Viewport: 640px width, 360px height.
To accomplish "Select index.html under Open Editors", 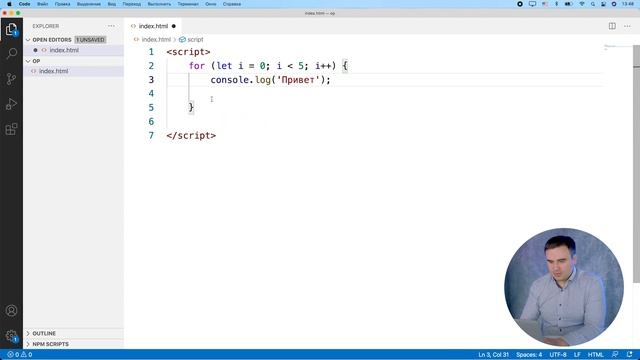I will point(73,50).
